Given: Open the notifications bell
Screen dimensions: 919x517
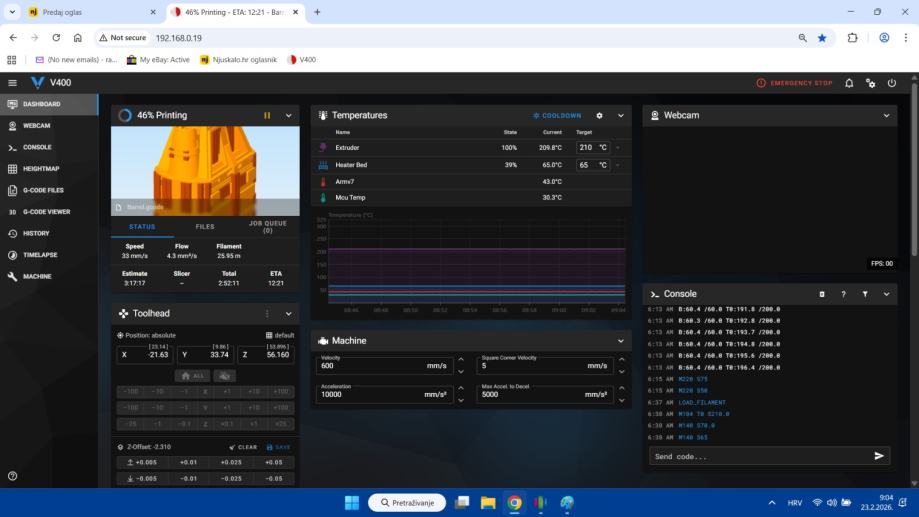Looking at the screenshot, I should (849, 83).
